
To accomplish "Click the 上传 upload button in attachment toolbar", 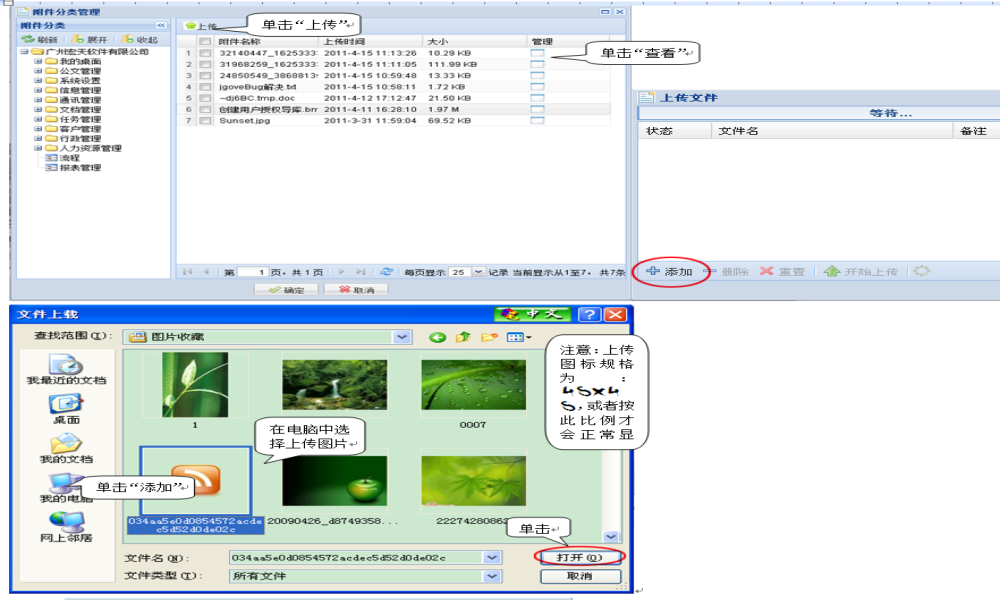I will 202,26.
